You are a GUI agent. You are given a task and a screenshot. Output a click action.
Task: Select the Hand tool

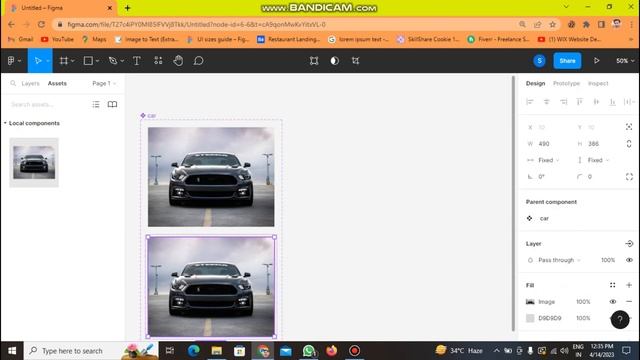click(178, 61)
